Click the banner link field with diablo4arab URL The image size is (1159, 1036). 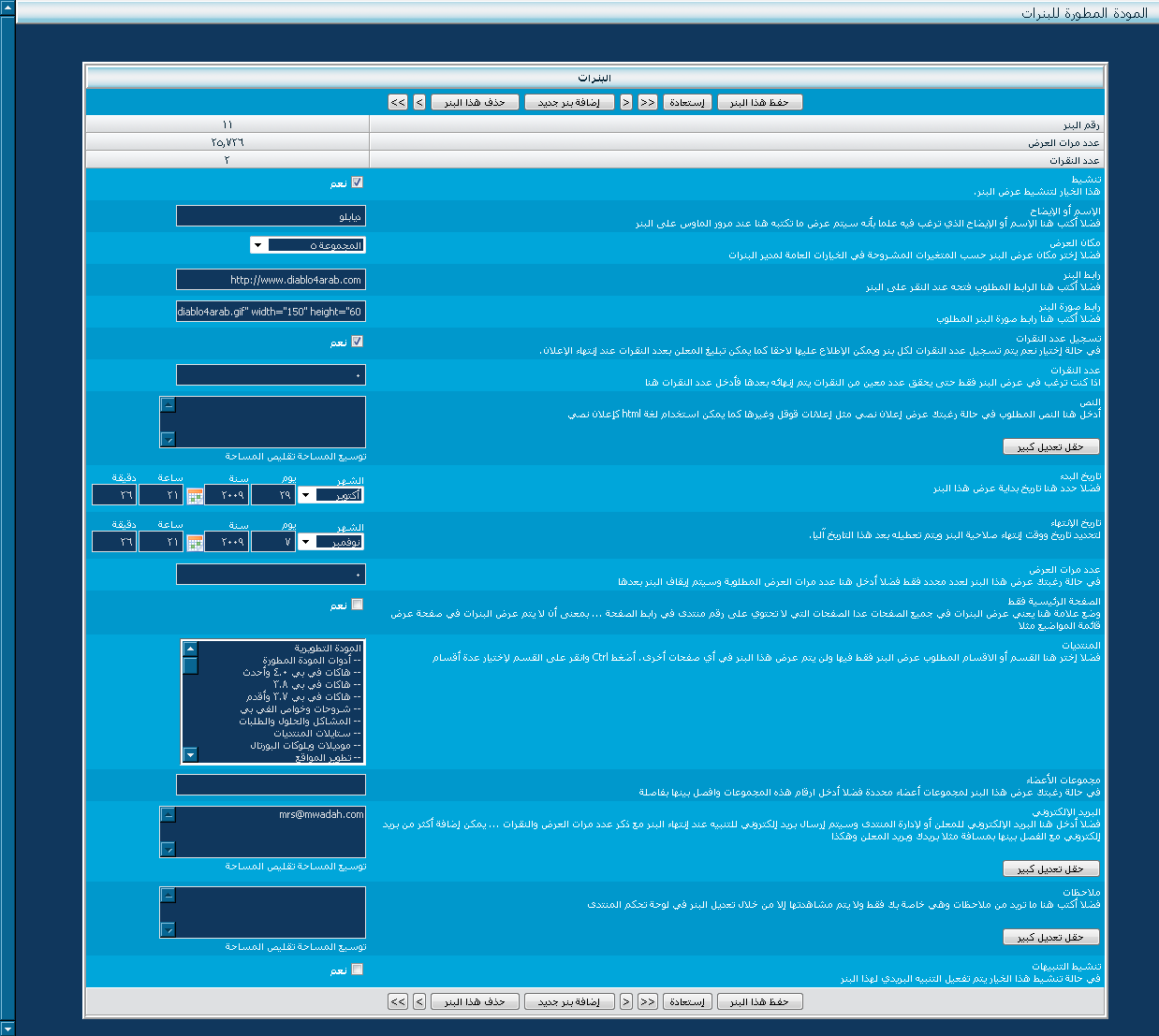271,280
